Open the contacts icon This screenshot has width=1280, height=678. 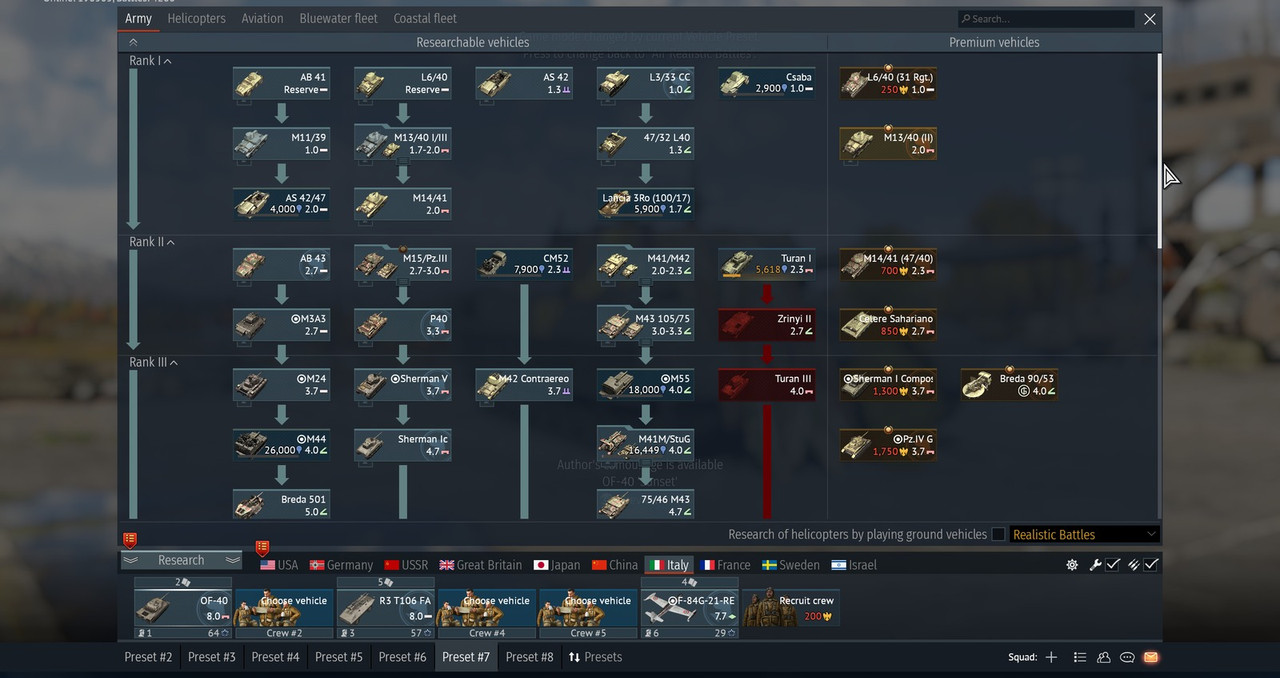(x=1104, y=657)
